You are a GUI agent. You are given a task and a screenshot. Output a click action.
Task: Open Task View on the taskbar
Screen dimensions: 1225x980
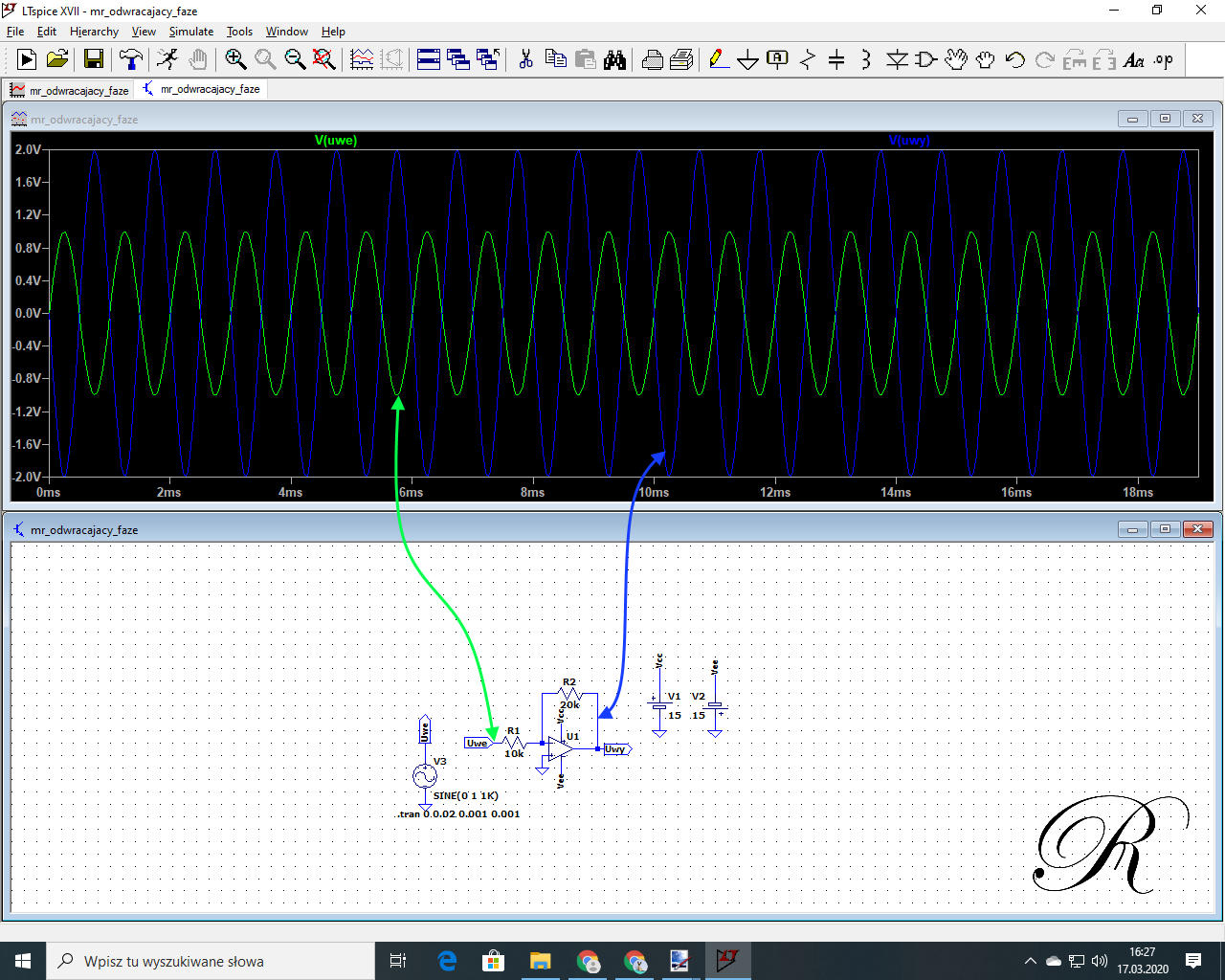point(398,961)
